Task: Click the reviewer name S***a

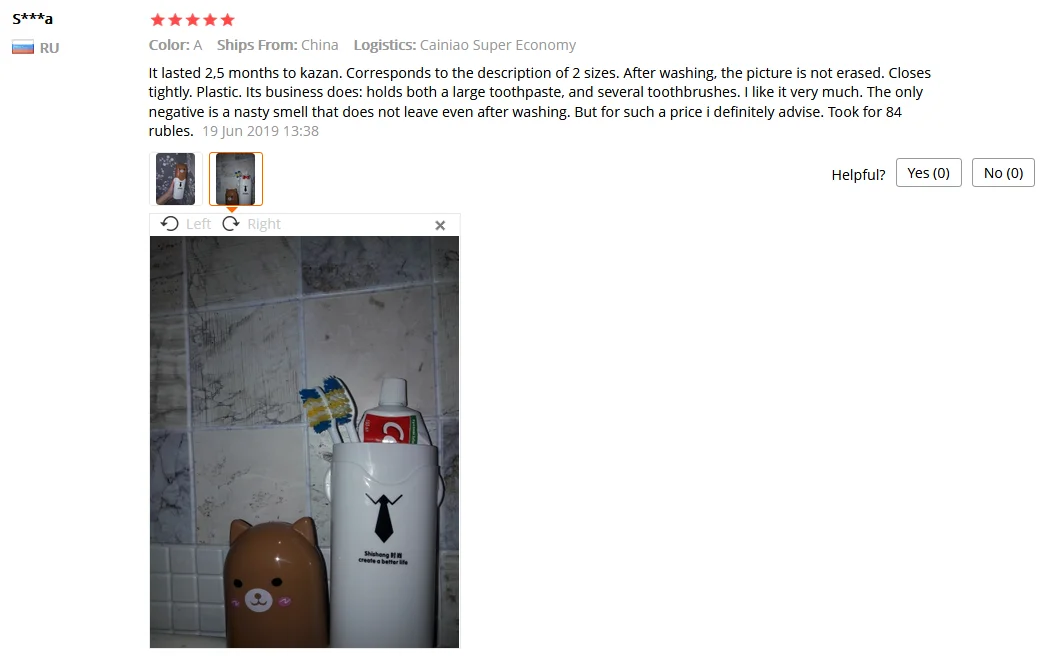Action: (x=32, y=19)
